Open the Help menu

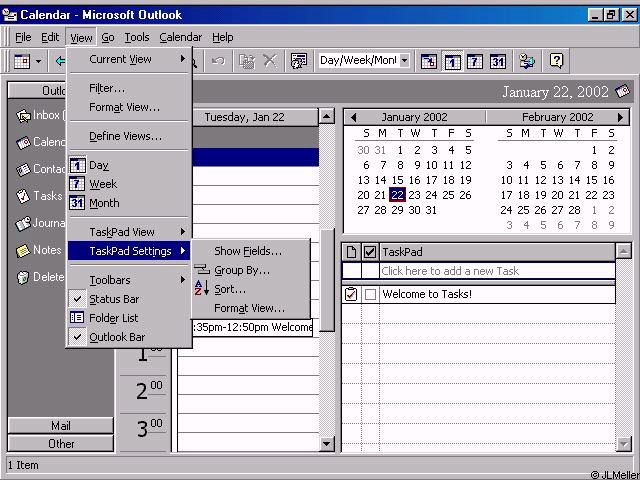(222, 38)
